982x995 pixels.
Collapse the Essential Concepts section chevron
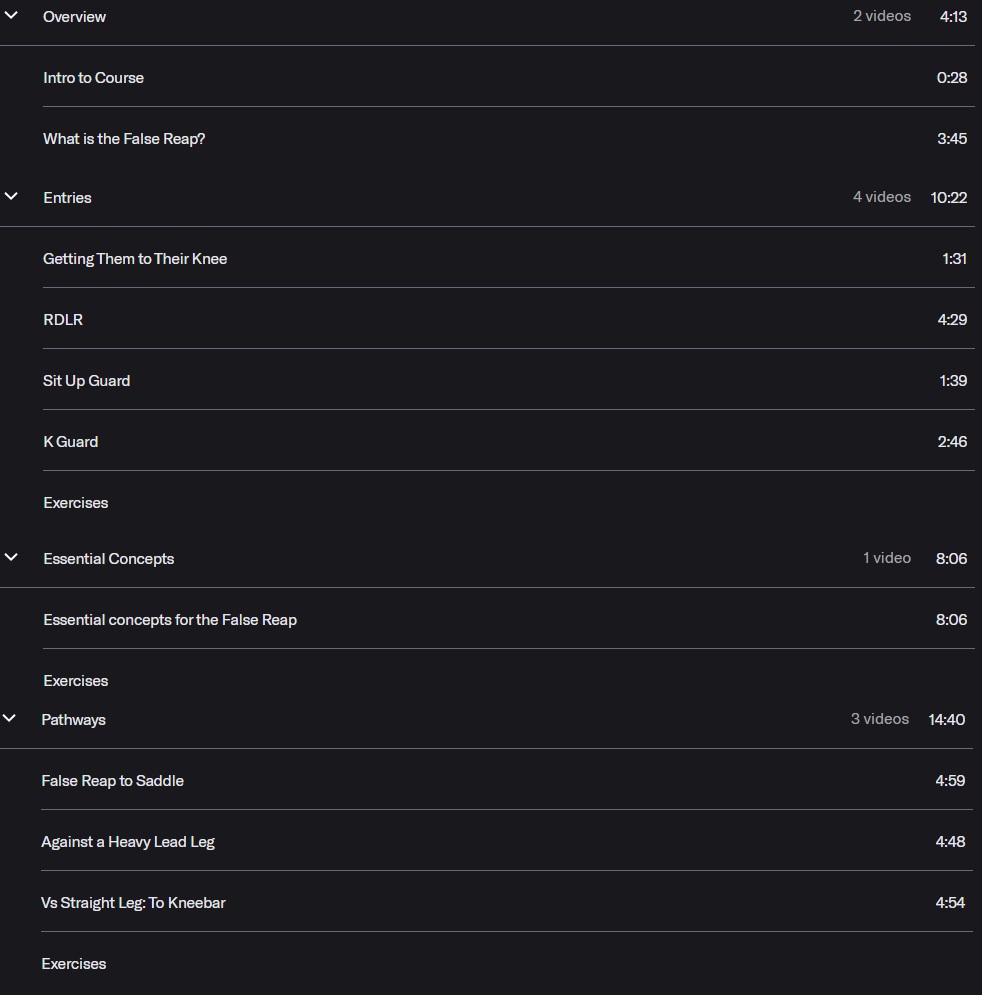click(x=11, y=558)
